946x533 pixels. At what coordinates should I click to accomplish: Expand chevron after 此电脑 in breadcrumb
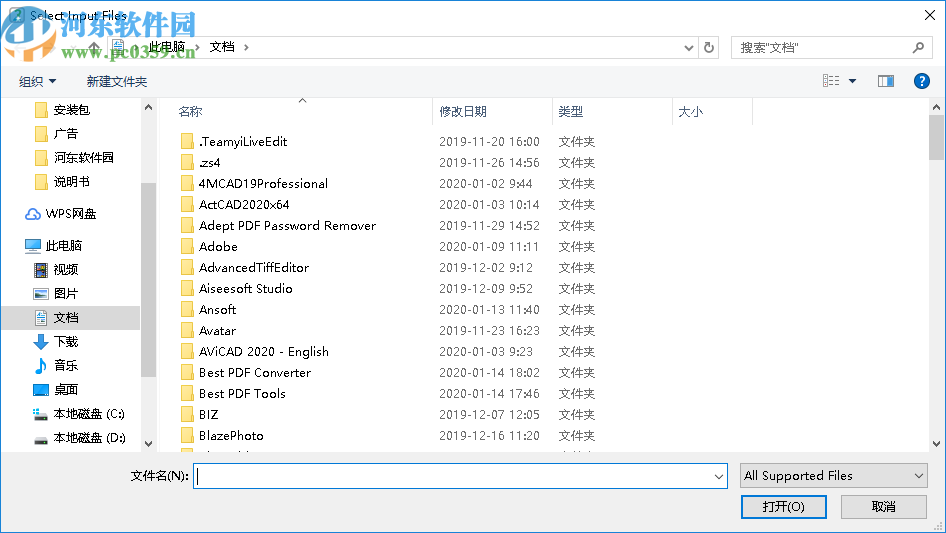[x=197, y=47]
